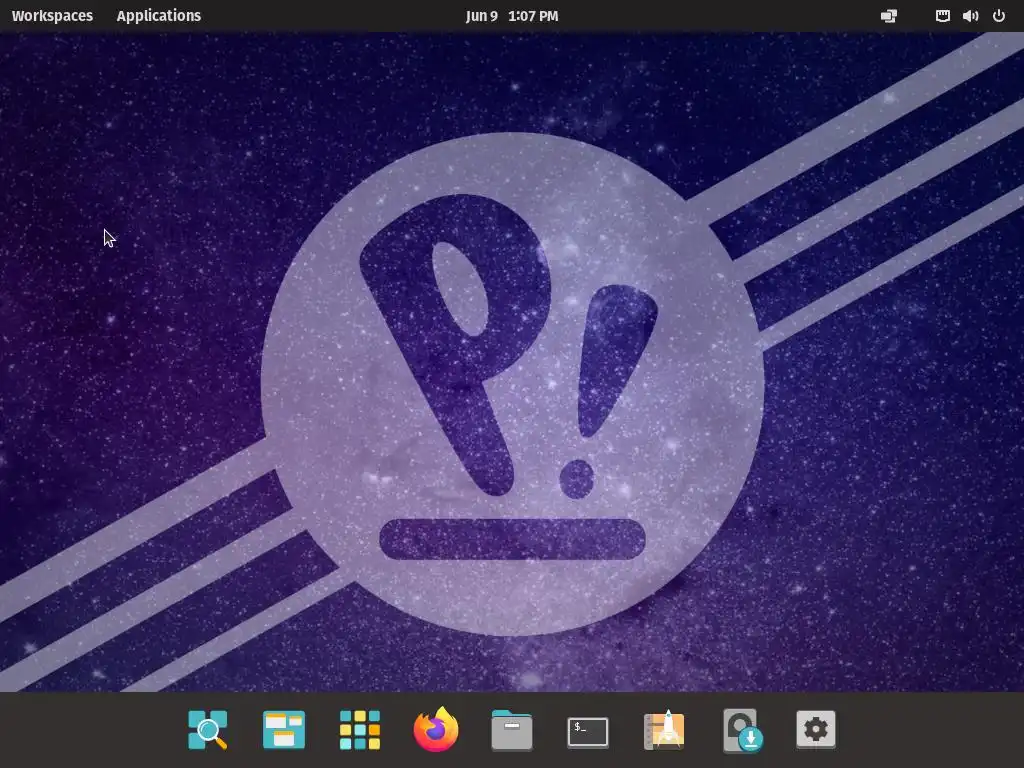The width and height of the screenshot is (1024, 768).
Task: Open the Applications top bar menu
Action: [x=159, y=16]
